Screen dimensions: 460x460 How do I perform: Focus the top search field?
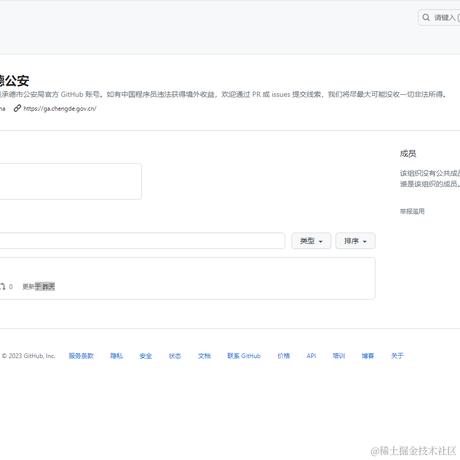click(x=439, y=17)
